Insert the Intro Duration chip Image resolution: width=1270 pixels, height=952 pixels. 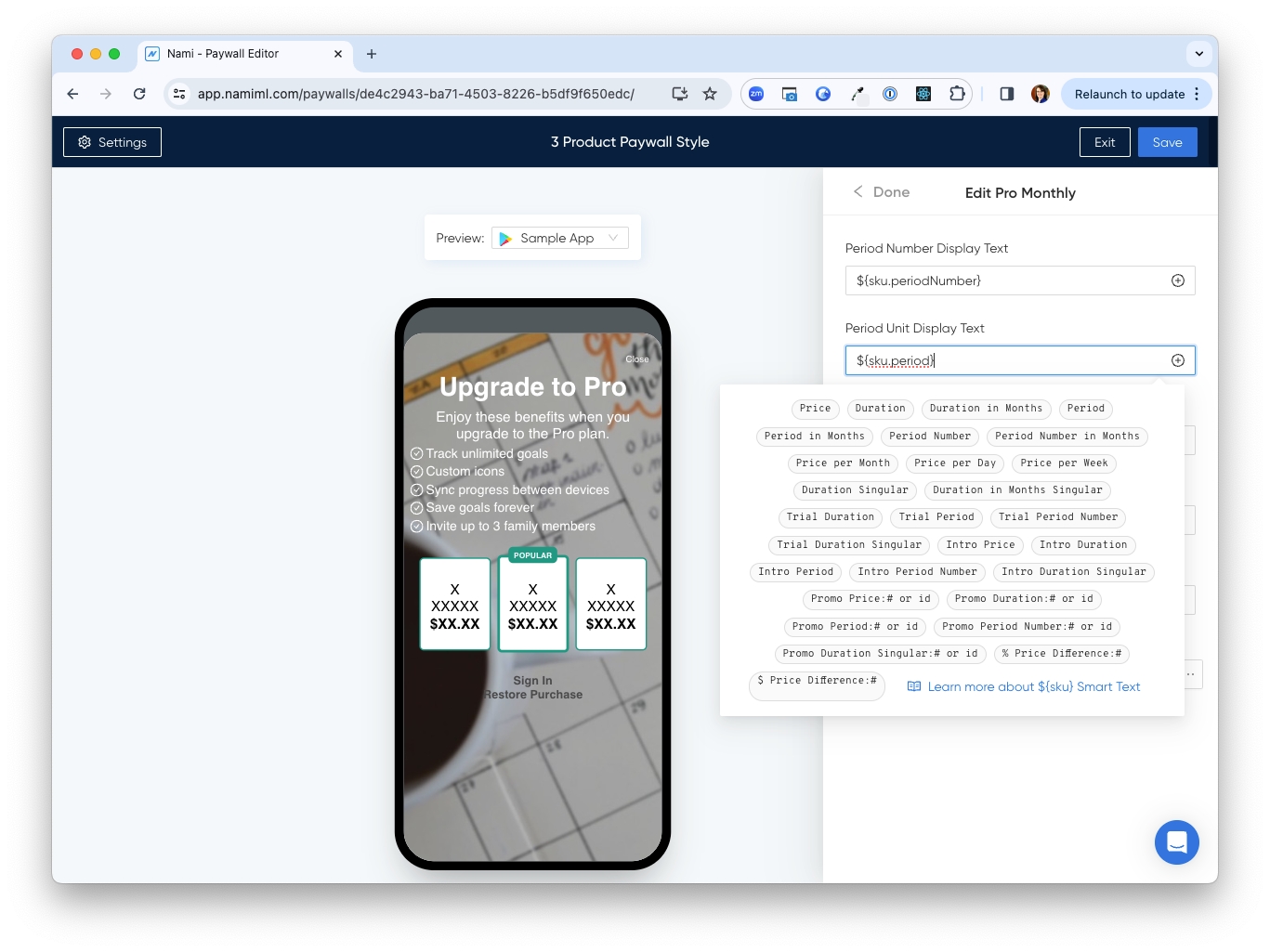pos(1083,545)
